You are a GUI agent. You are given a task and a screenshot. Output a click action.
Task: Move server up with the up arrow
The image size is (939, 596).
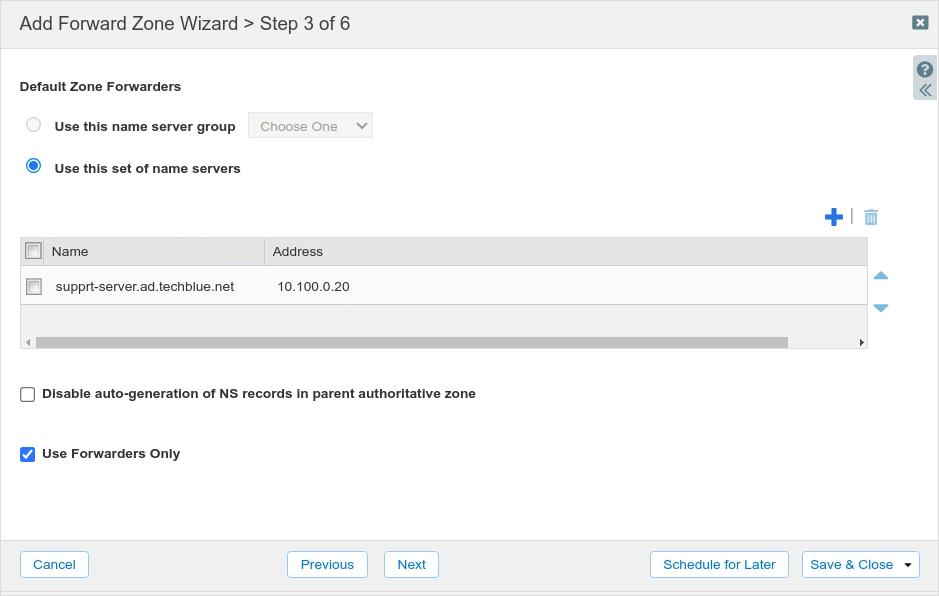click(x=880, y=276)
